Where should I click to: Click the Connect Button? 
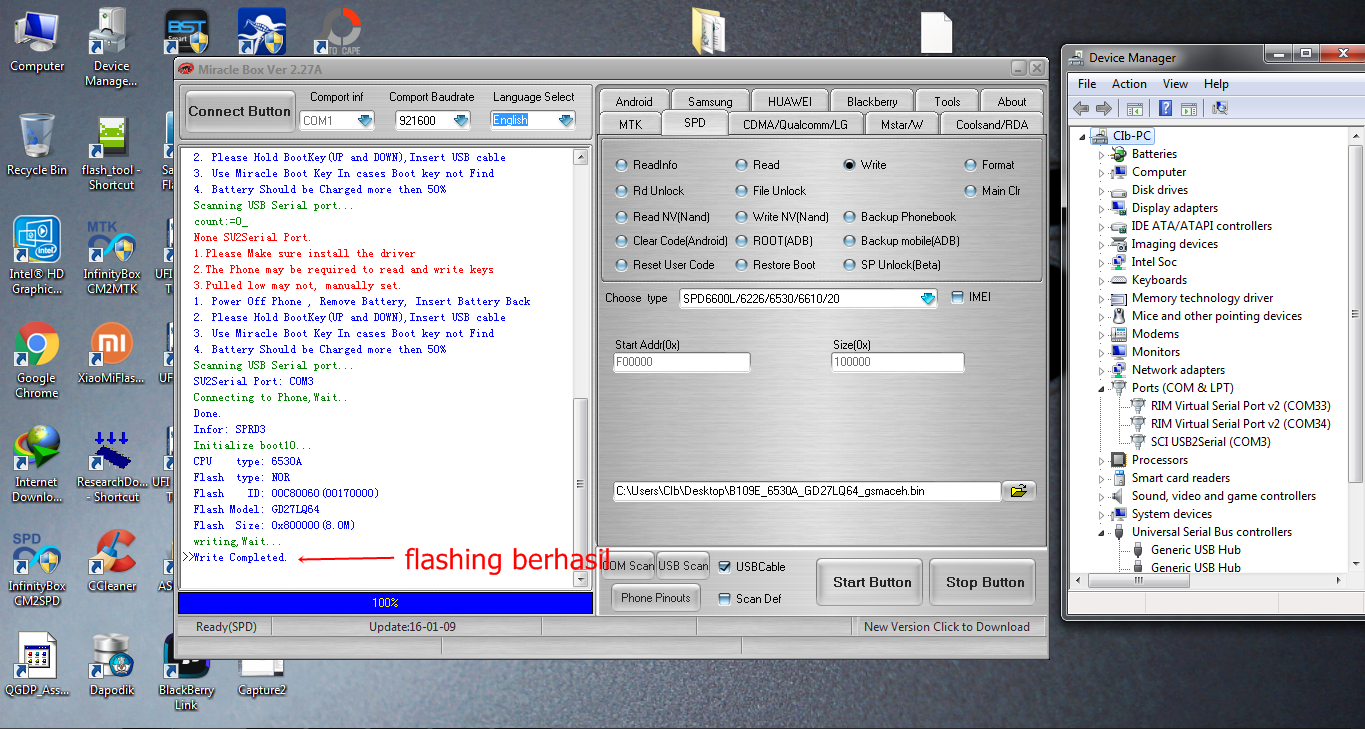tap(240, 112)
